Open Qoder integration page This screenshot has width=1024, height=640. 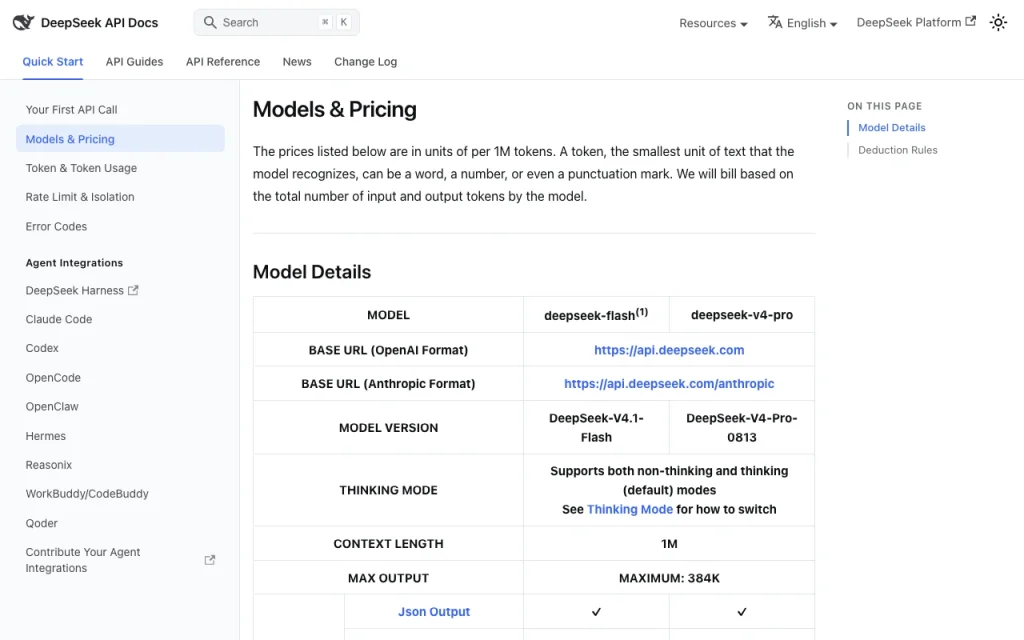pos(120,522)
